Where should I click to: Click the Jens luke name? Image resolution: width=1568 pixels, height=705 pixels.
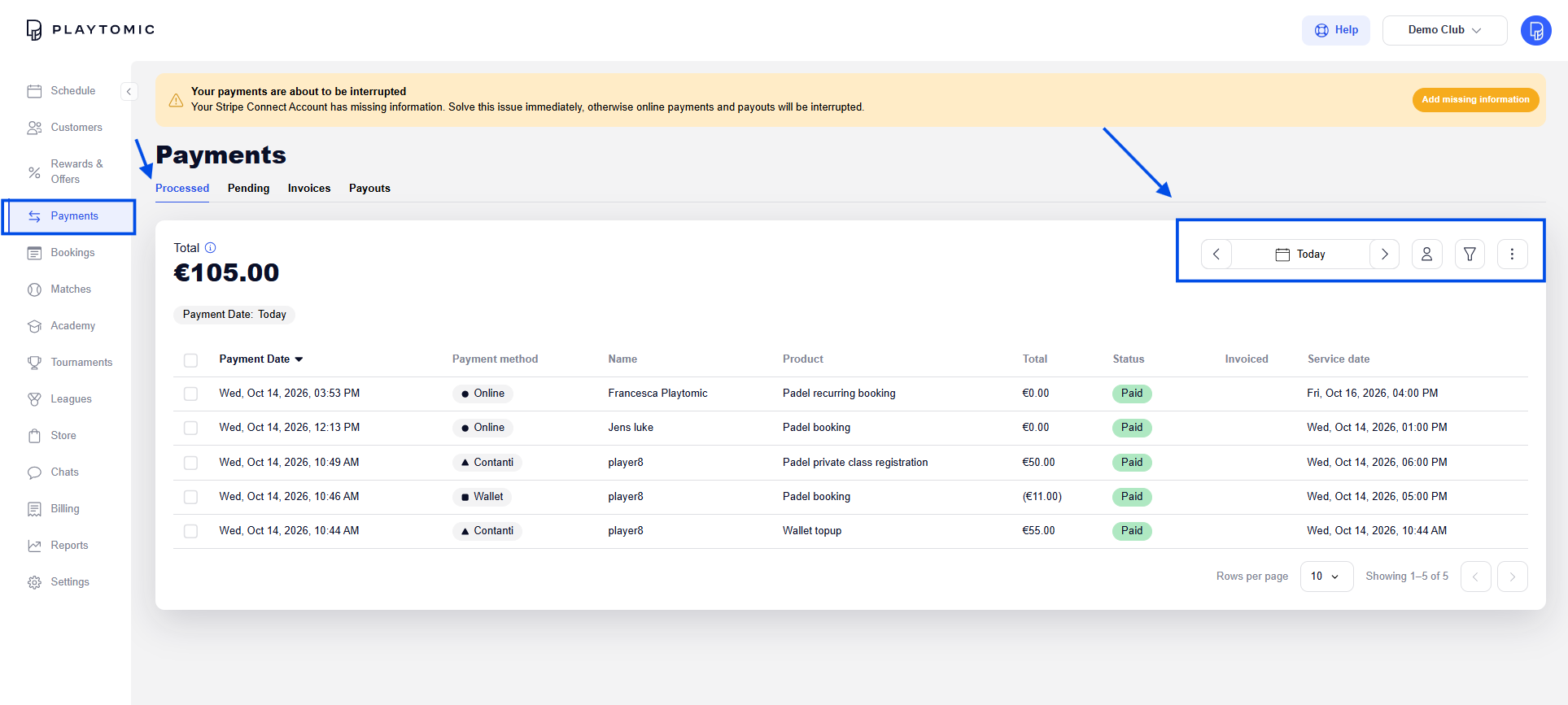click(631, 428)
